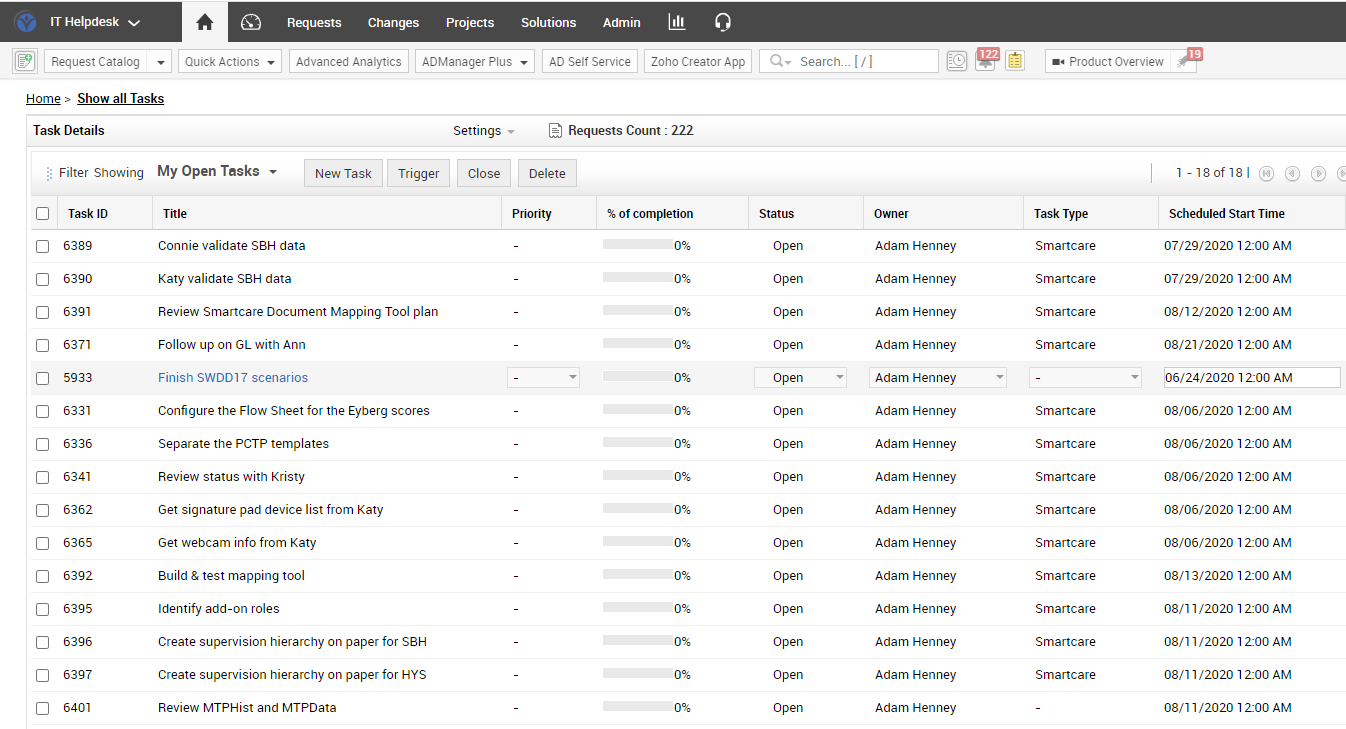Click 'Identify add-on roles' task title
1346x729 pixels.
219,609
